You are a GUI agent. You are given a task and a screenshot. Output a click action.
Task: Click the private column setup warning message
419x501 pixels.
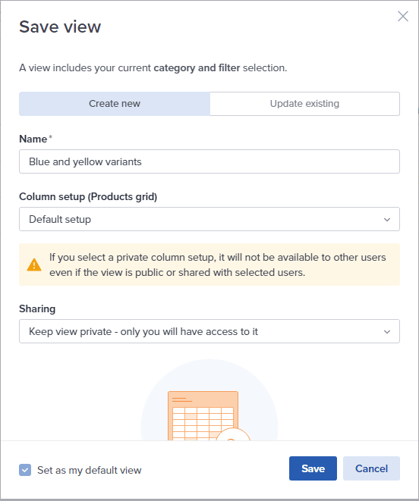click(x=218, y=265)
